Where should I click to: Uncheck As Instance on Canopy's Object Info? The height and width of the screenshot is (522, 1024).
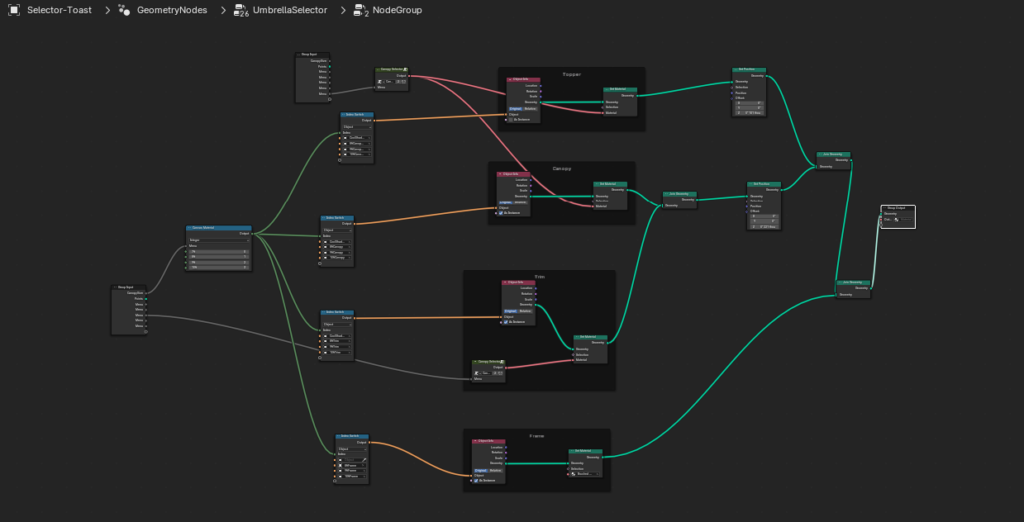(x=500, y=213)
